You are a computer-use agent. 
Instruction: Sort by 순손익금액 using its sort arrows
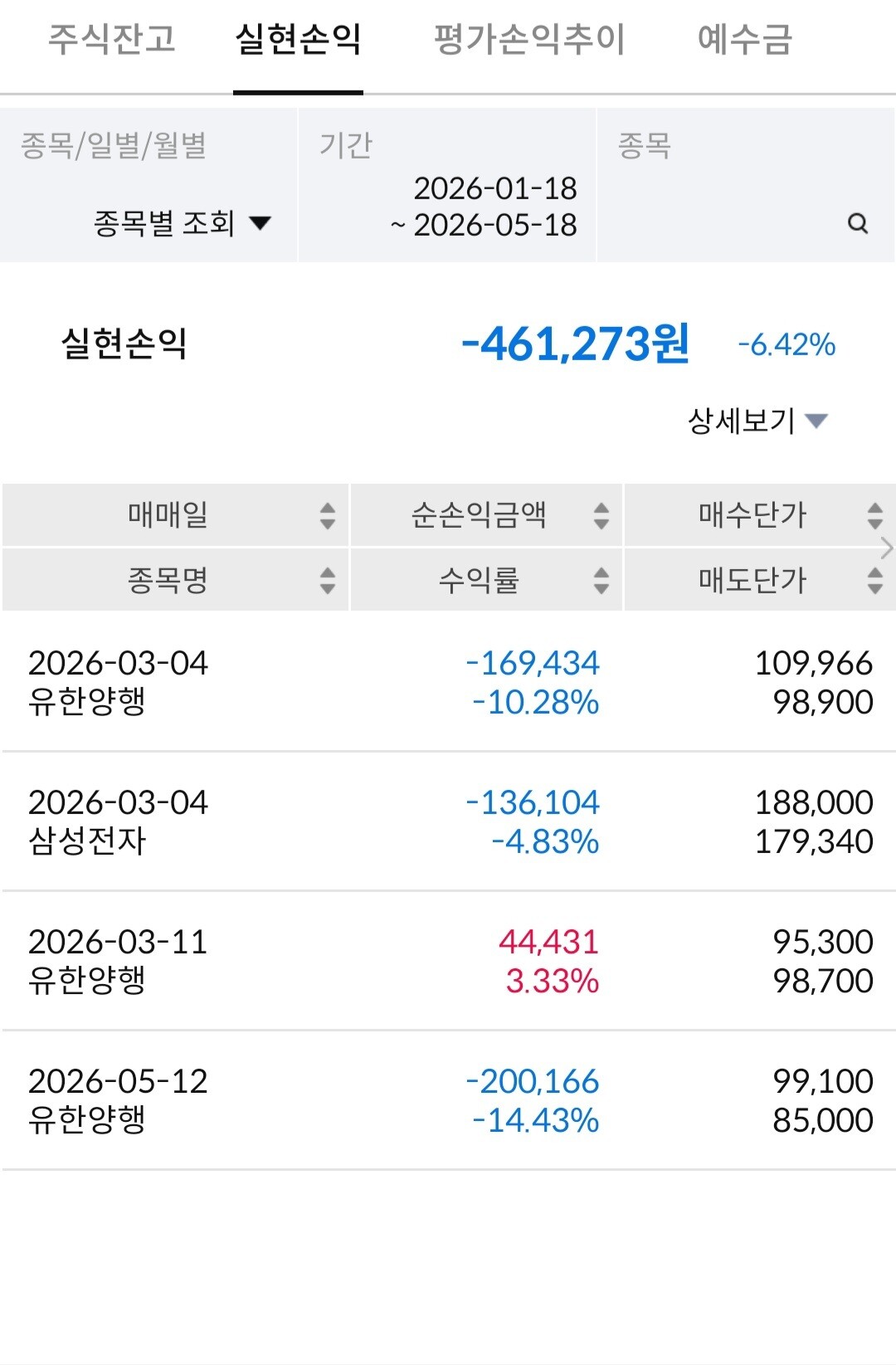[601, 515]
